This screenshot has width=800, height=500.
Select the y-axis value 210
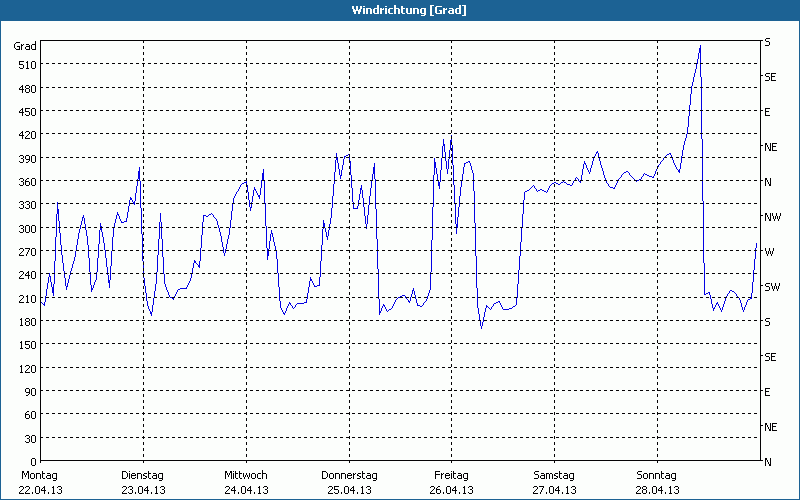(28, 298)
